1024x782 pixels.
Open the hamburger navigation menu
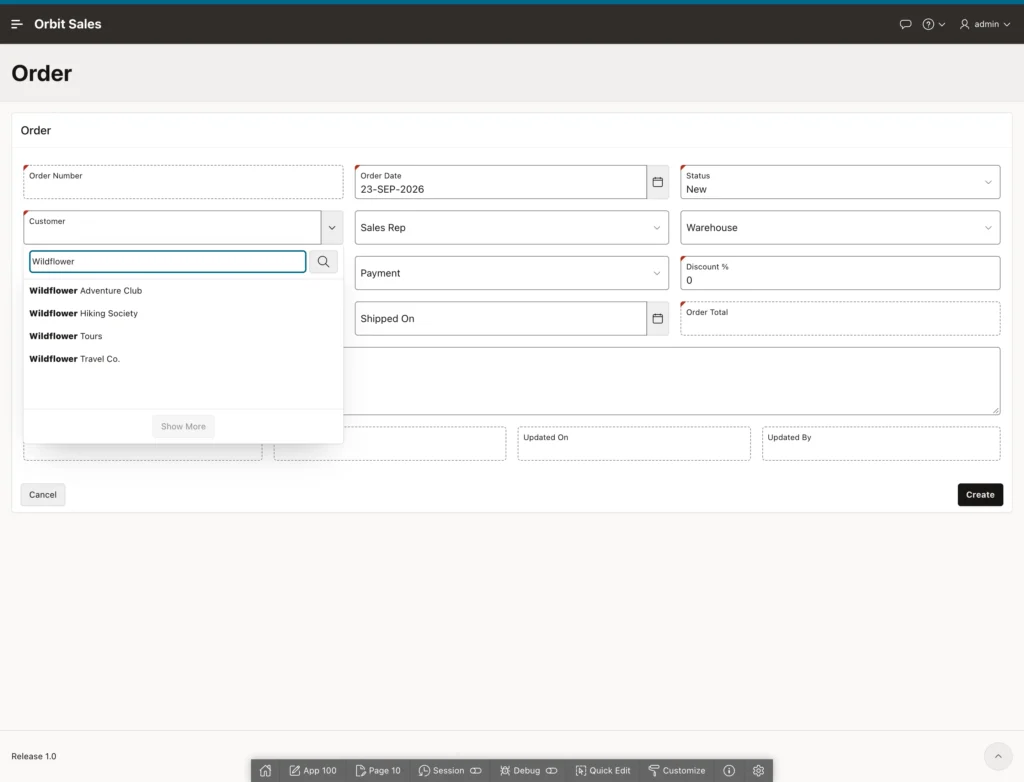pyautogui.click(x=17, y=24)
